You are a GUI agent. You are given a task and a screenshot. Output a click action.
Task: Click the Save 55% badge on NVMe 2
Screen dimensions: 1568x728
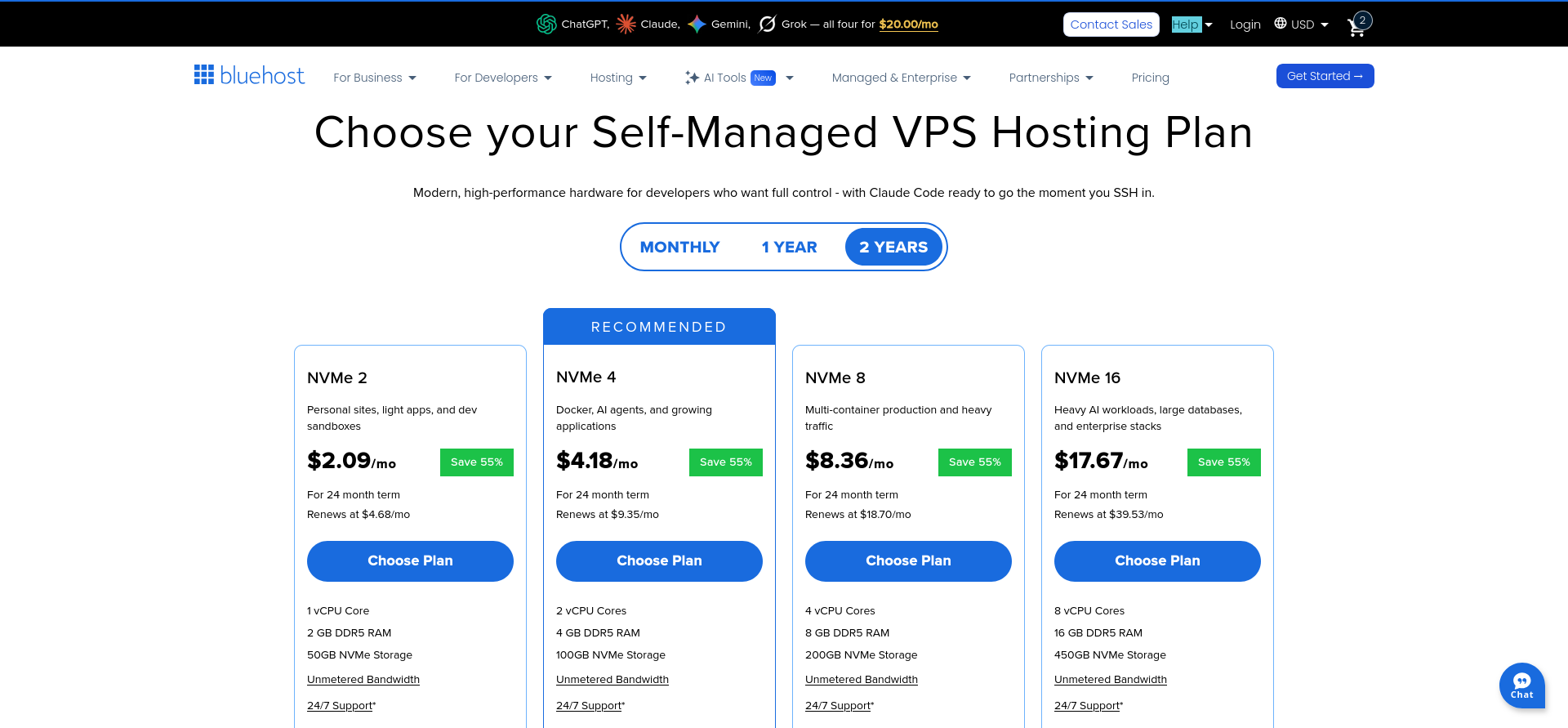pyautogui.click(x=477, y=462)
